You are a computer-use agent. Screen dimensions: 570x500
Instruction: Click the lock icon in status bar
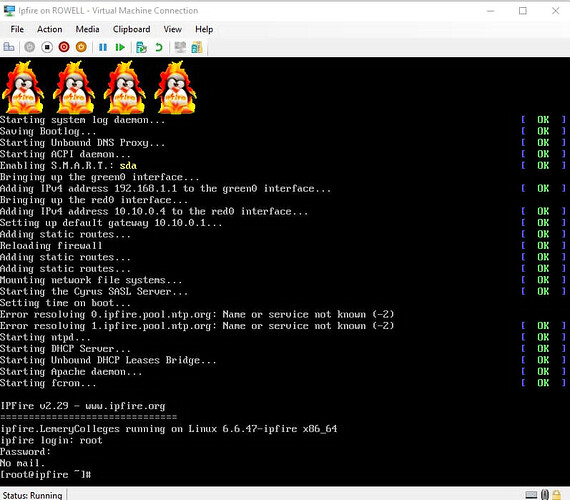[x=556, y=495]
